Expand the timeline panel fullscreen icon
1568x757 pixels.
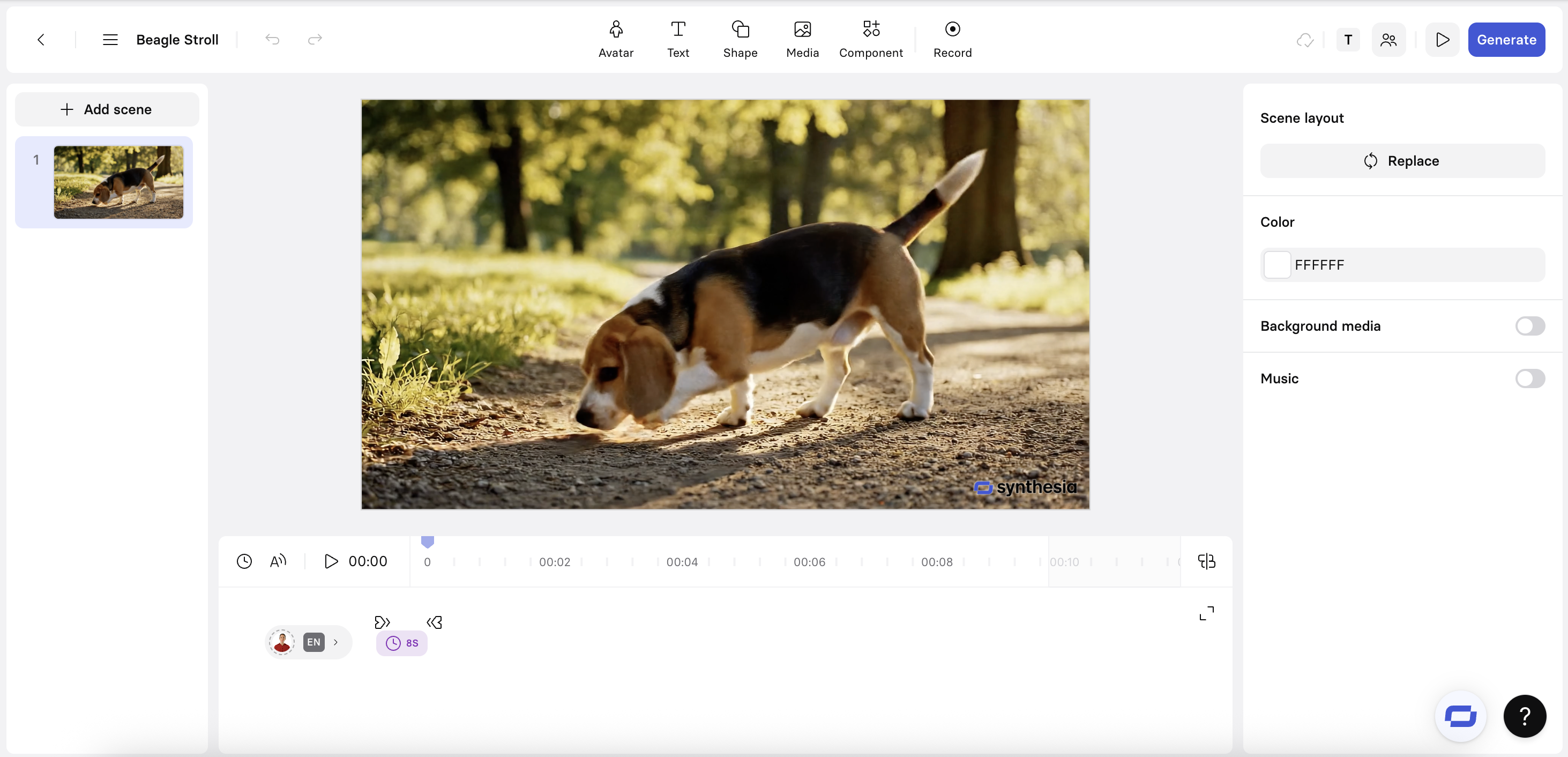coord(1206,613)
